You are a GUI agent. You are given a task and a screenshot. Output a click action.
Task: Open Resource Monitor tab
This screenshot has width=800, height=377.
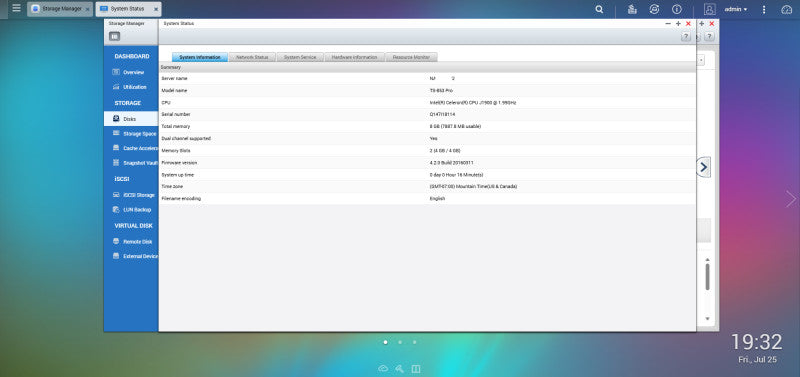coord(411,57)
